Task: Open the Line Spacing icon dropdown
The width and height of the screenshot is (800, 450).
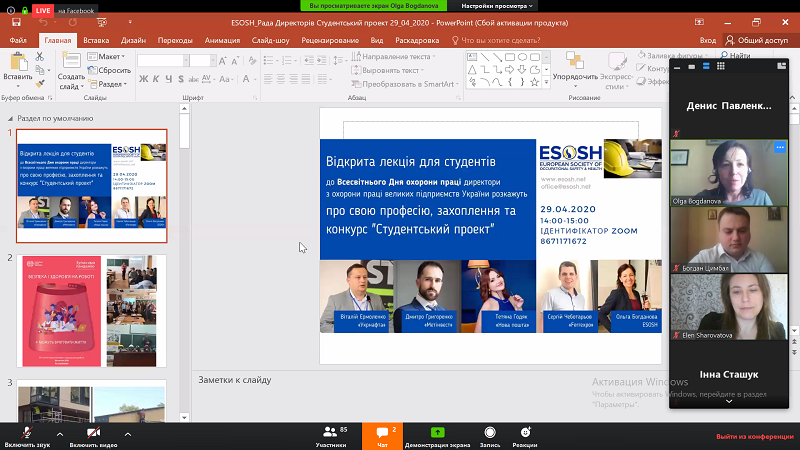Action: point(338,61)
